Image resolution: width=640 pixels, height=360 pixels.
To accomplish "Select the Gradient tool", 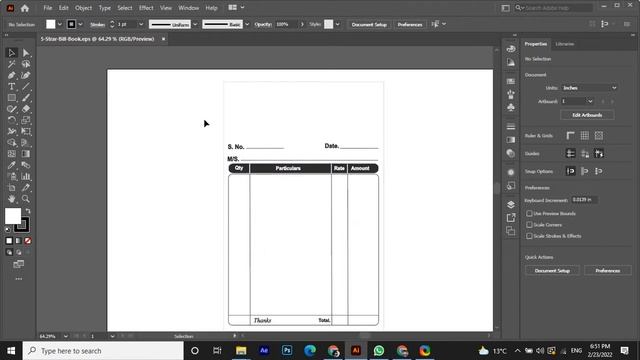I will click(26, 154).
